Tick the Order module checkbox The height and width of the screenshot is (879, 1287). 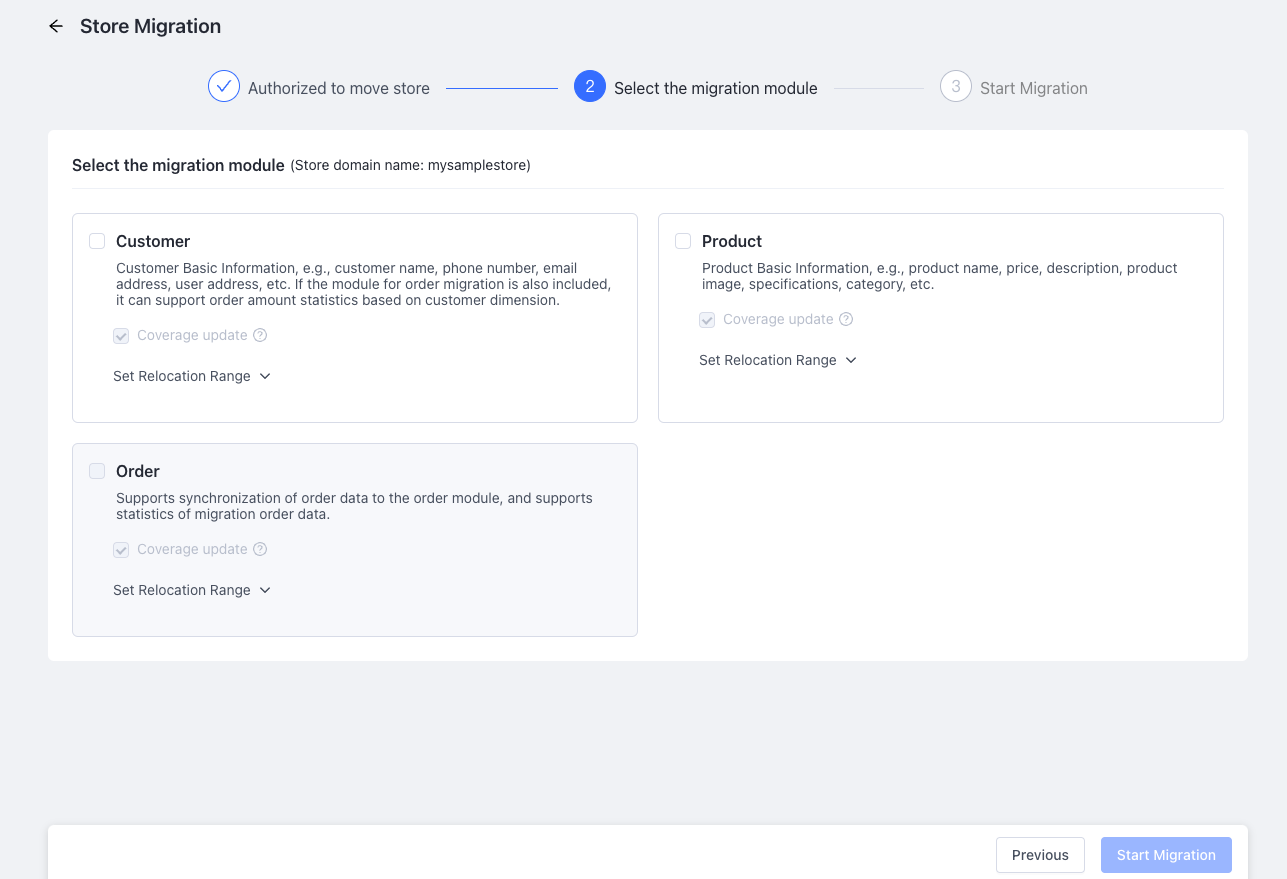click(x=97, y=471)
